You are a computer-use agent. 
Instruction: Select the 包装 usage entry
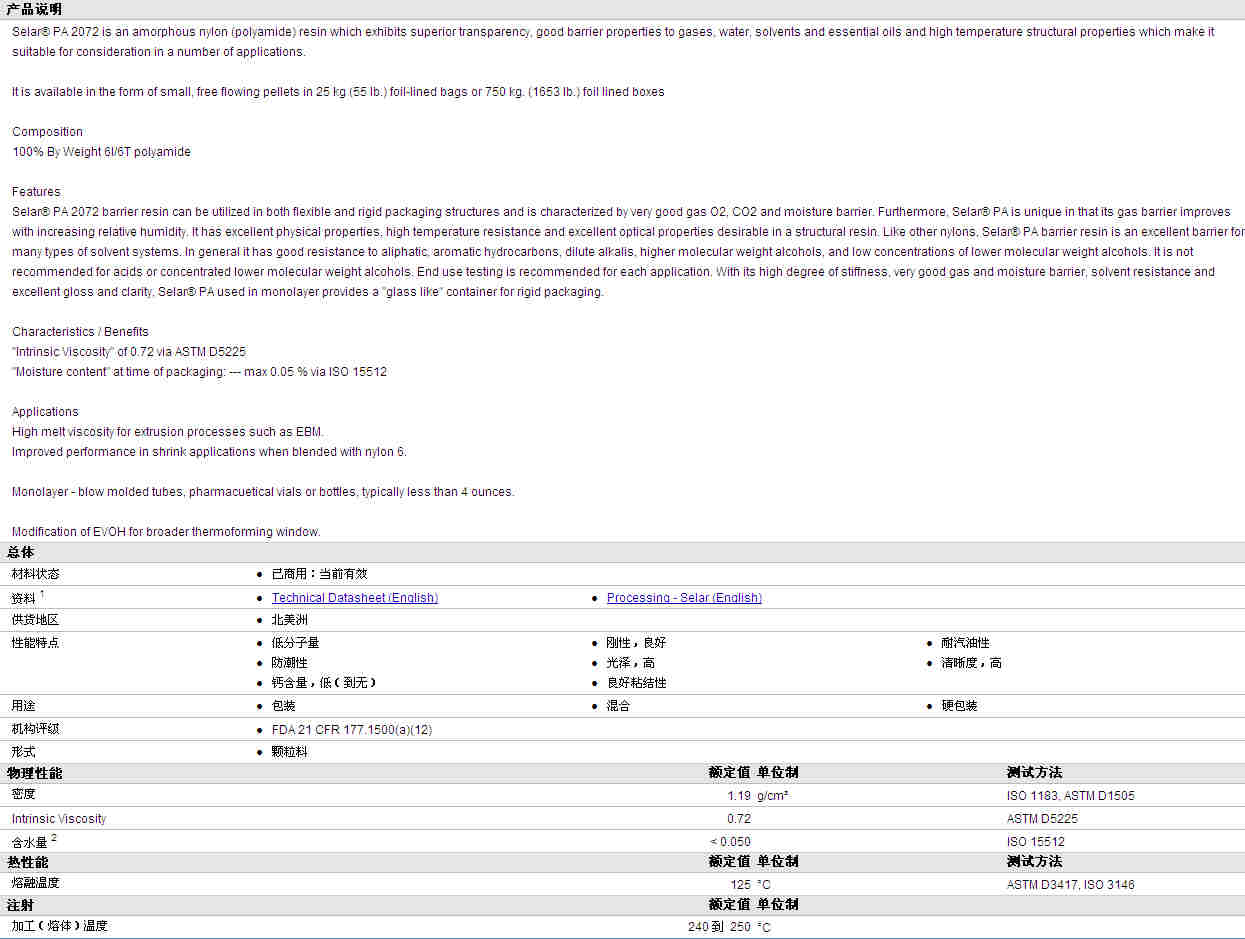284,706
